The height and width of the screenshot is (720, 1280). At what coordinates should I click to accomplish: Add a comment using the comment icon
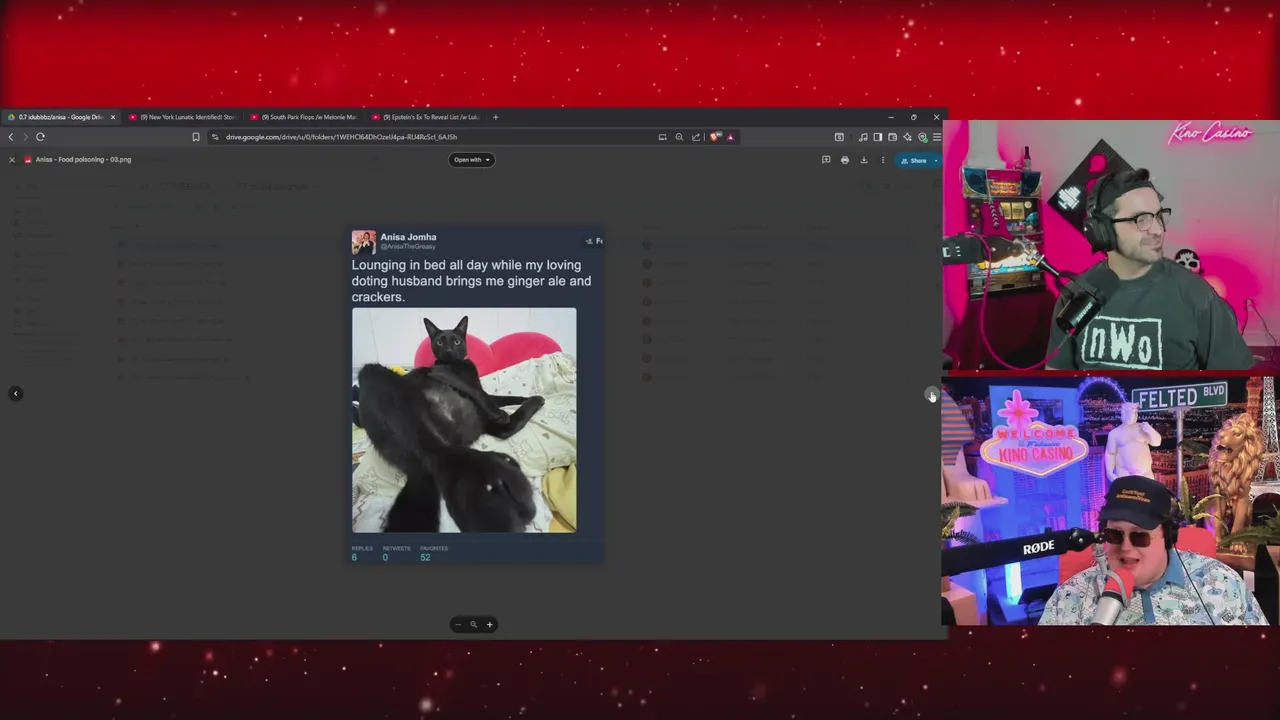(826, 160)
